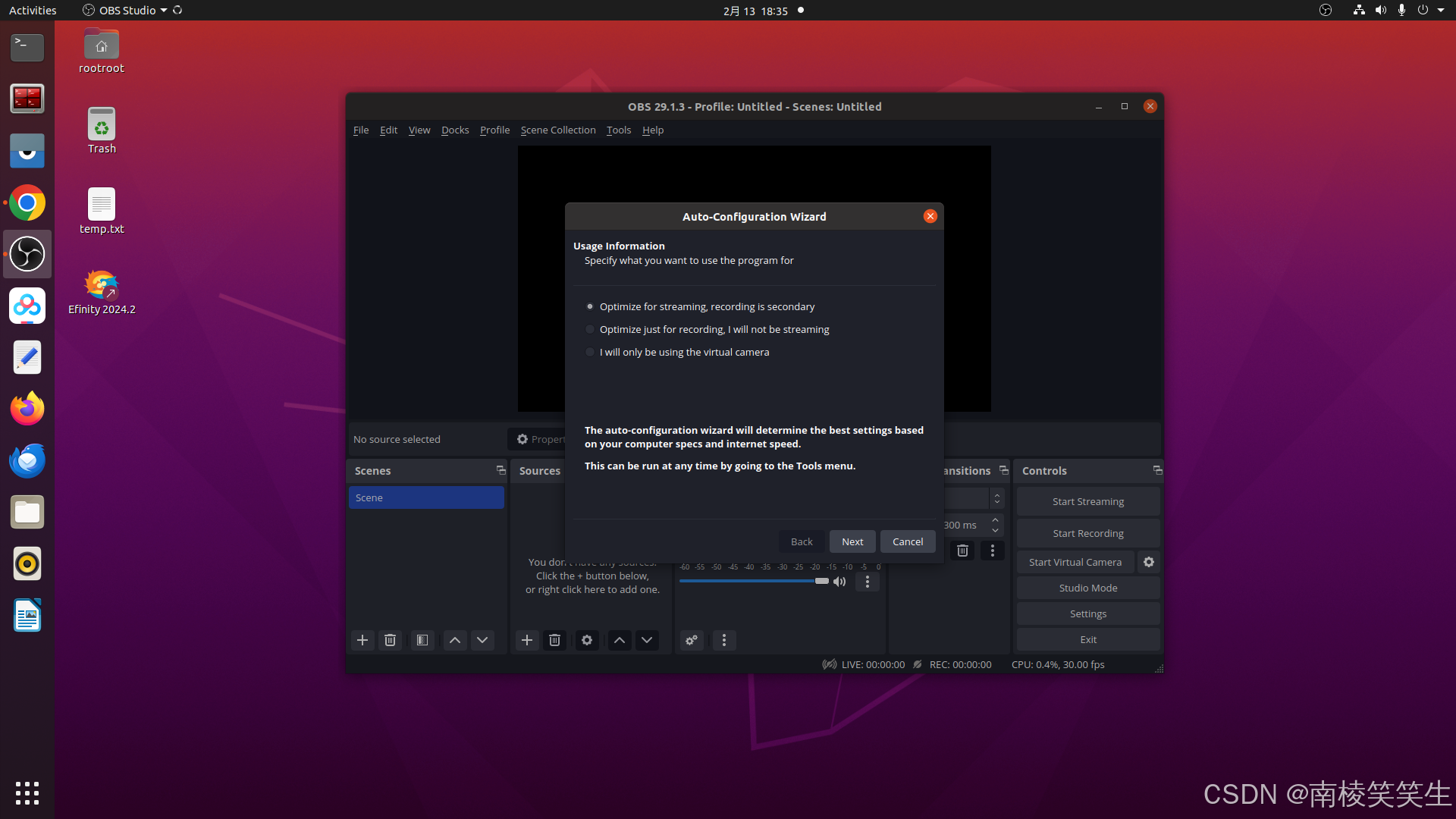Open scene filters icon in Scenes panel
The image size is (1456, 819).
pos(422,640)
